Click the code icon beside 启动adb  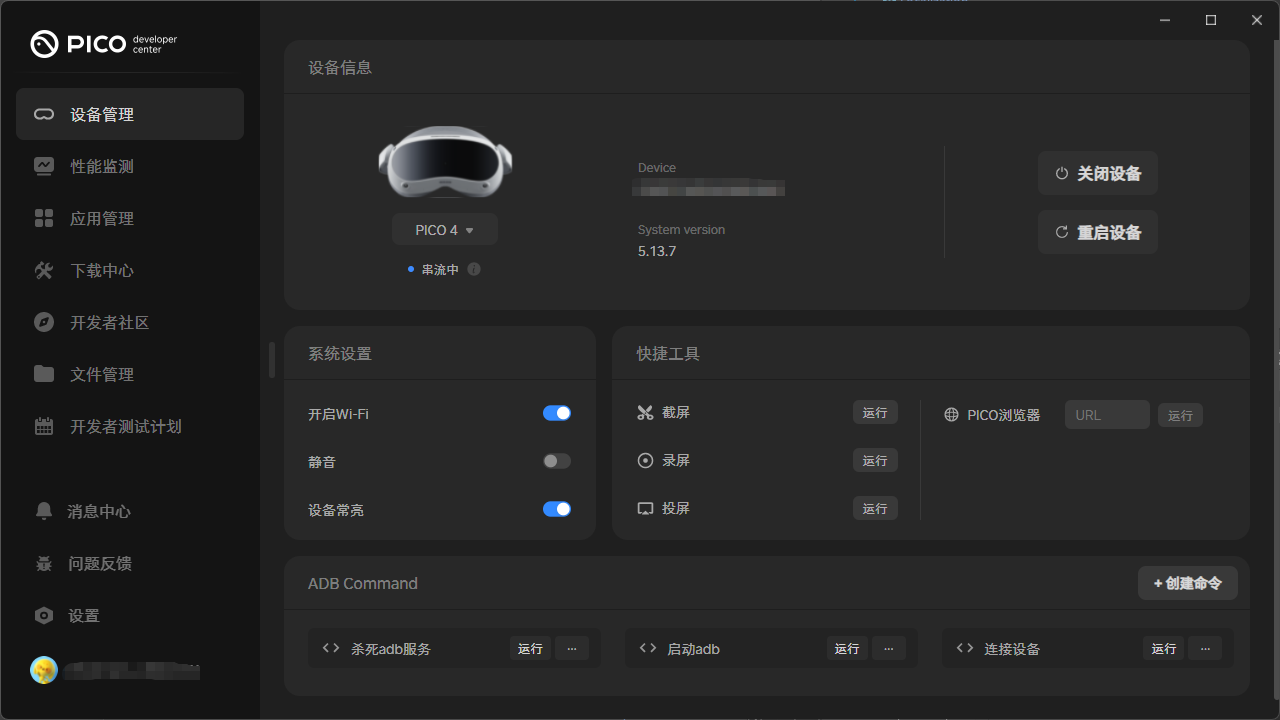[x=648, y=648]
